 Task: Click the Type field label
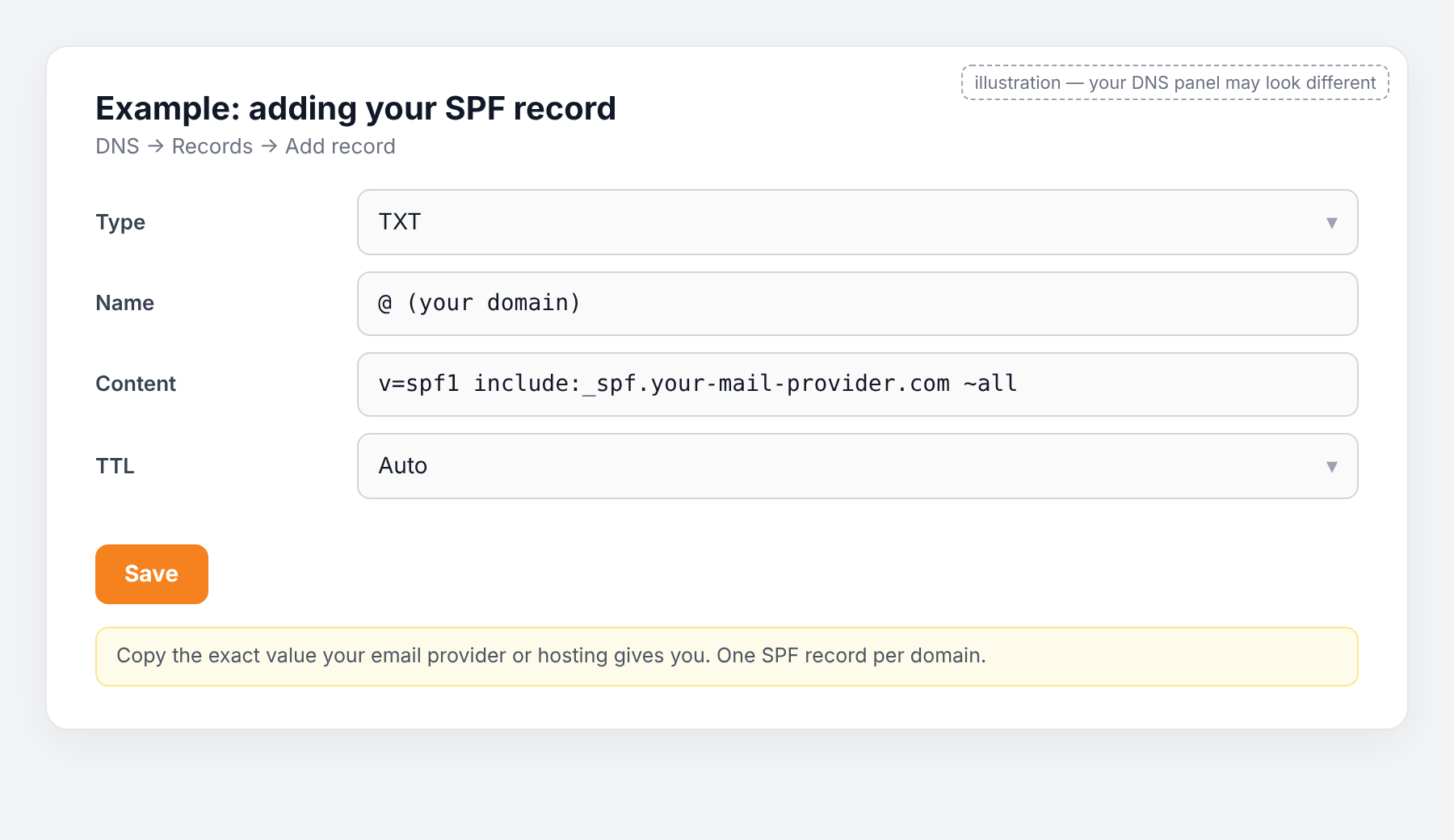(120, 222)
